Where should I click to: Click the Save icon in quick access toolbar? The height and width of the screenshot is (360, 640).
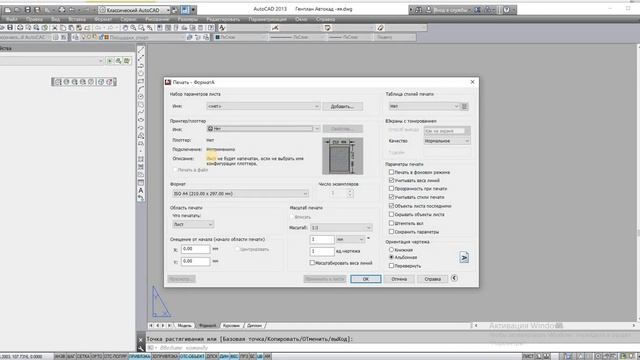pyautogui.click(x=27, y=9)
